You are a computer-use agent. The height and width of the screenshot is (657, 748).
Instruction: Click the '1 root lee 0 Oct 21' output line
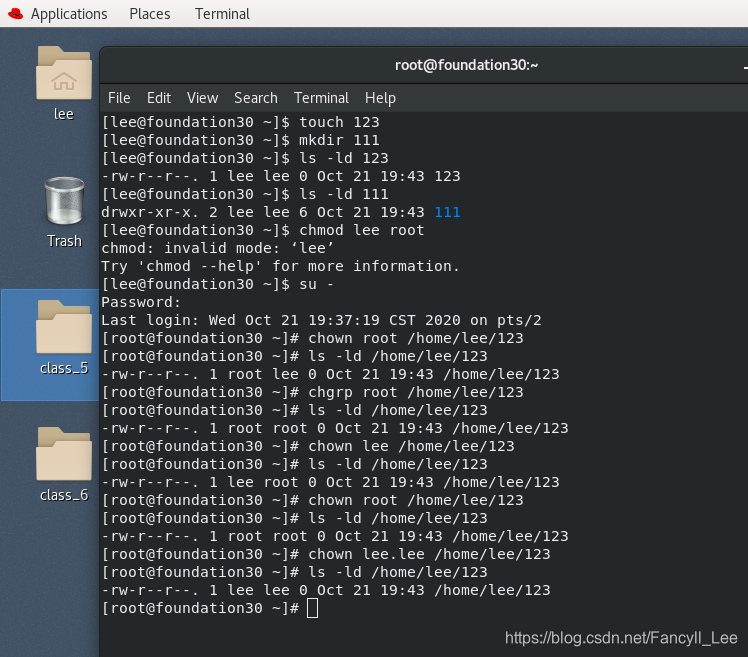point(330,374)
